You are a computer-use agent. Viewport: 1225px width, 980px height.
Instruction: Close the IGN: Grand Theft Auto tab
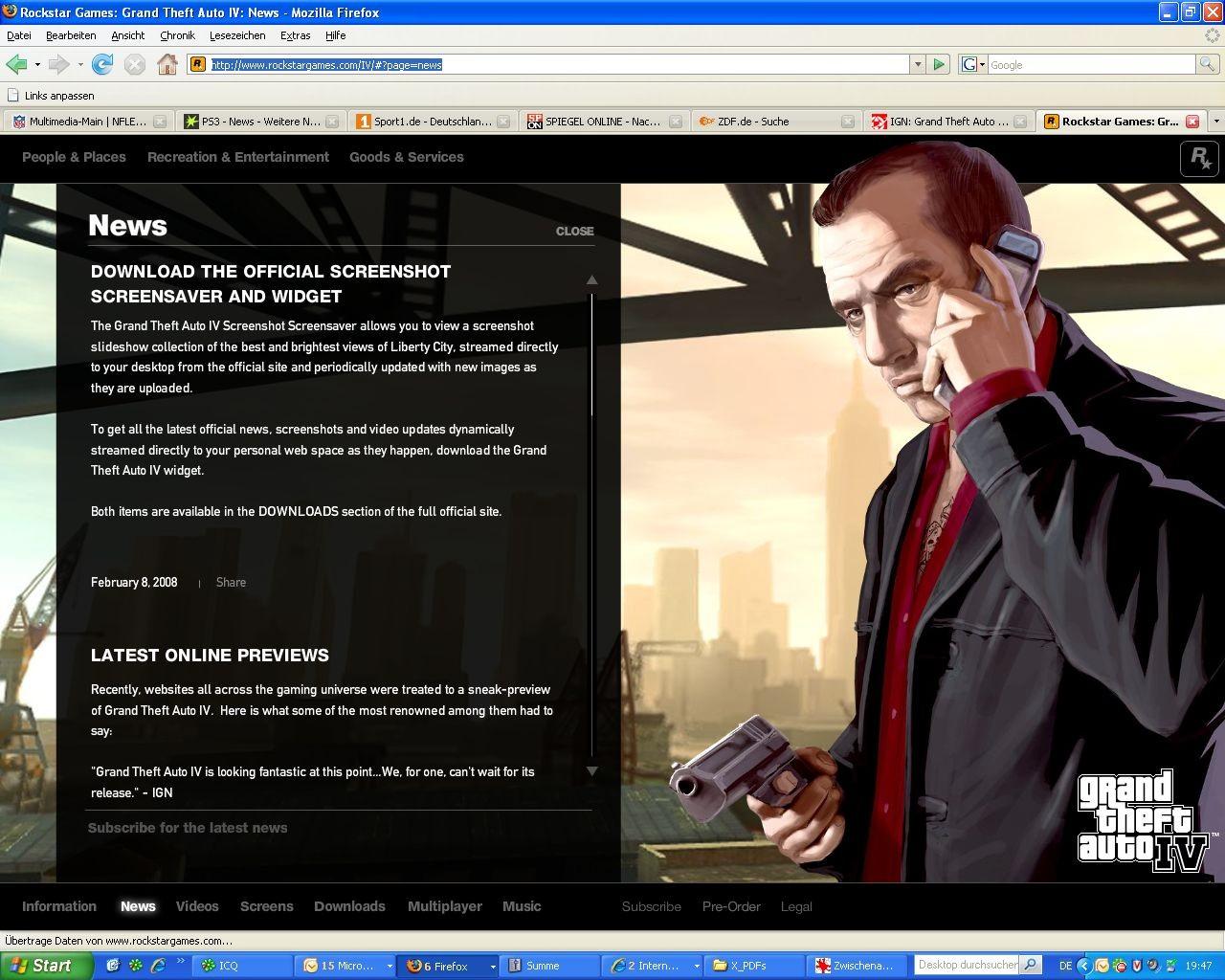point(1020,122)
